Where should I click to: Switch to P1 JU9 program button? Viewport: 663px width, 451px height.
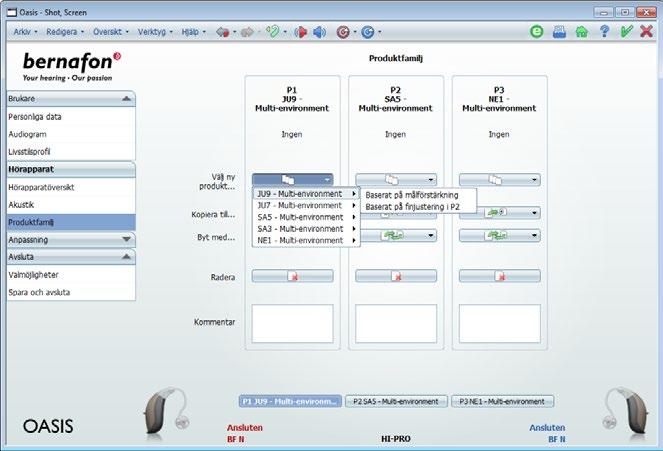[290, 401]
